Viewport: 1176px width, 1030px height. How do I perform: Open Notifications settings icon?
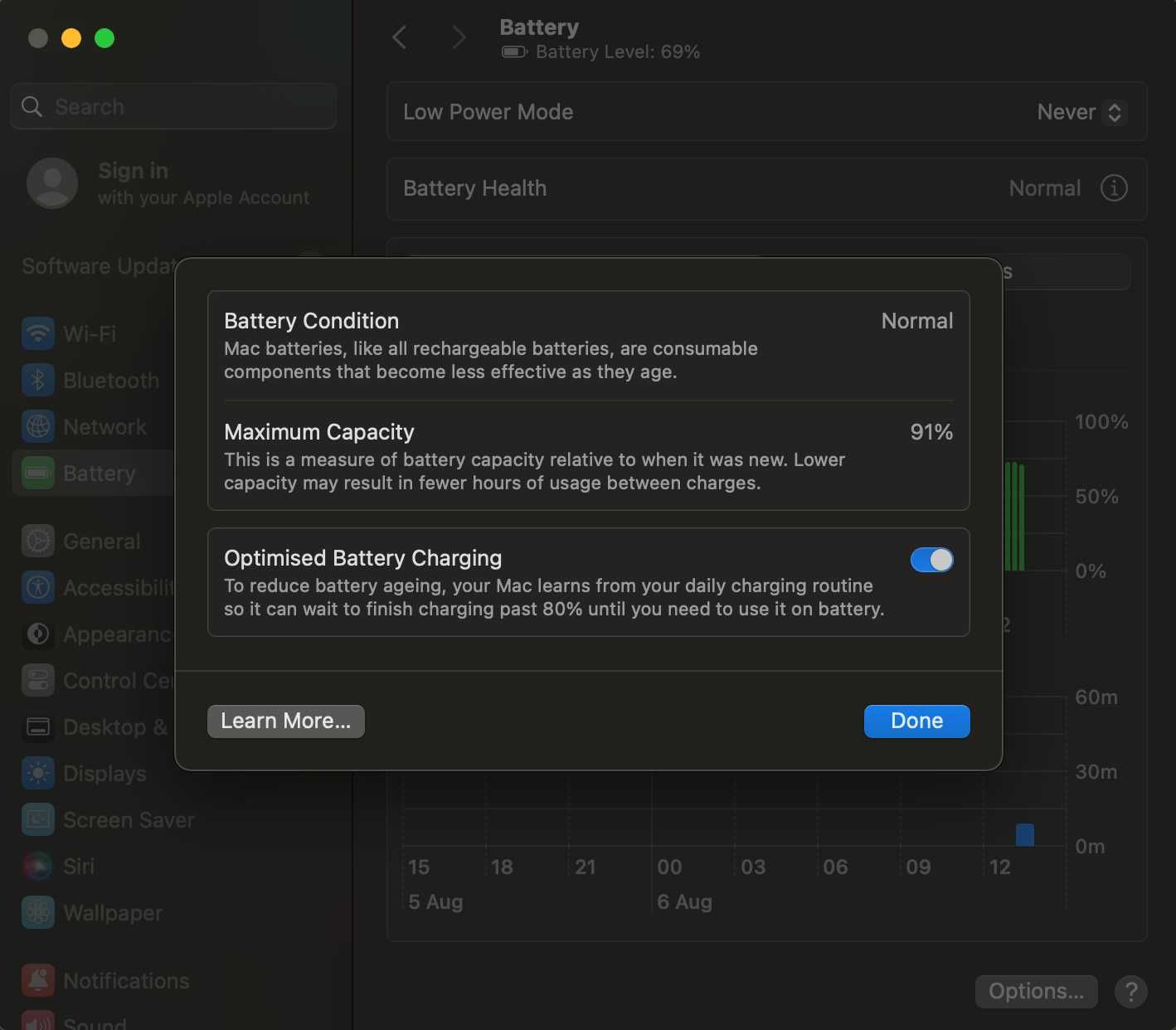(37, 980)
